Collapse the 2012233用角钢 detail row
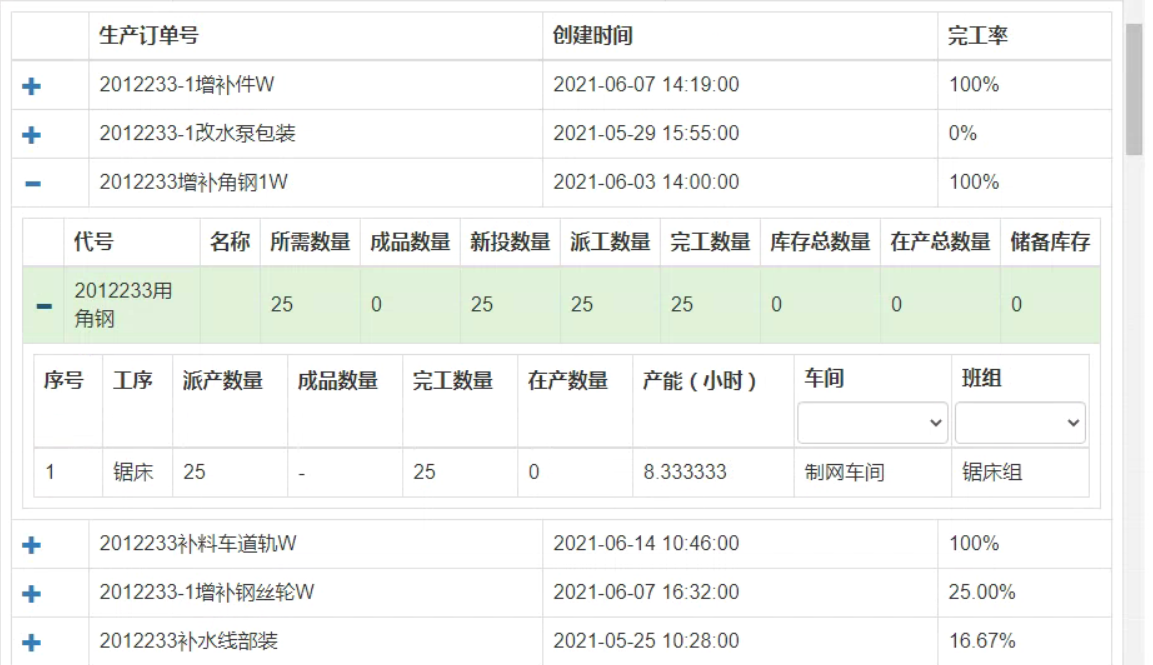This screenshot has width=1153, height=665. click(x=44, y=306)
